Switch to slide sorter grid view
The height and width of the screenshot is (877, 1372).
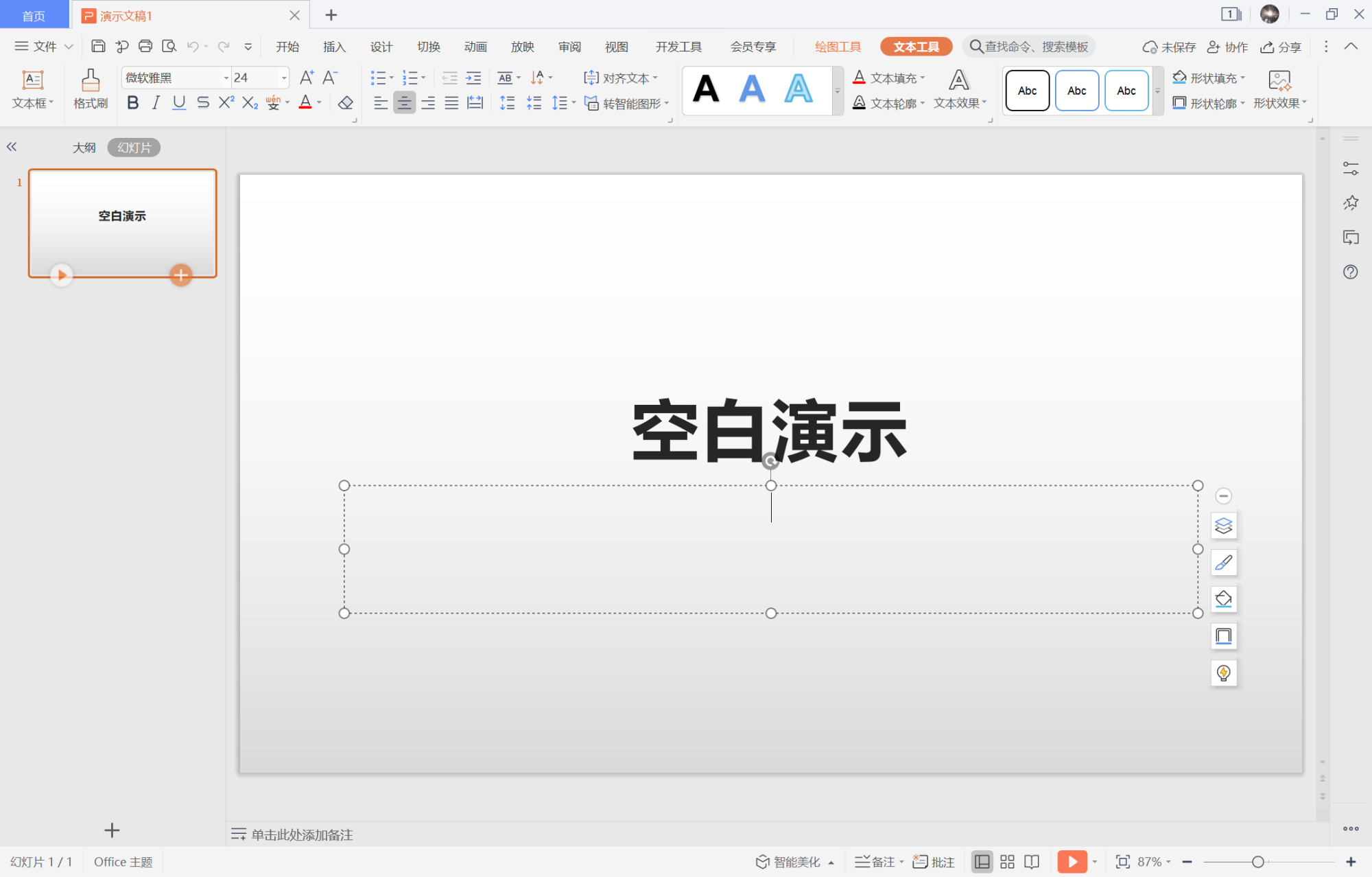(x=1006, y=861)
